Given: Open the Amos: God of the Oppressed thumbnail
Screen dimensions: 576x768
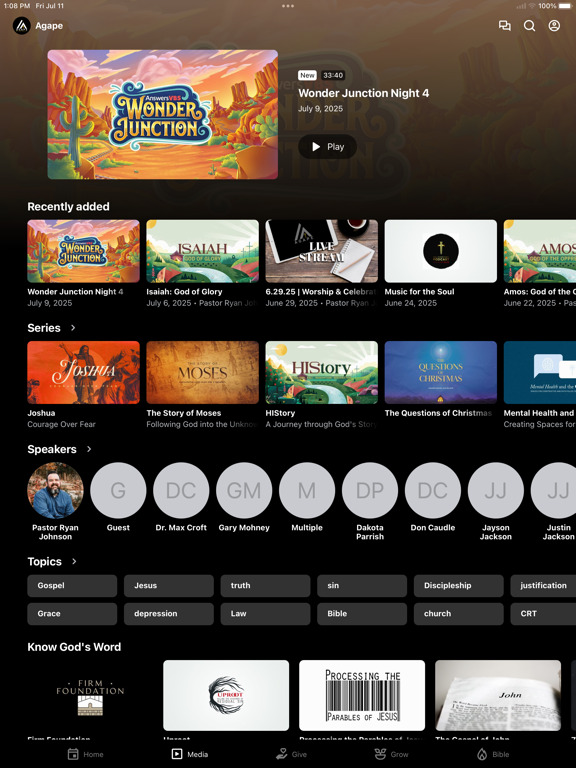Looking at the screenshot, I should pyautogui.click(x=540, y=251).
